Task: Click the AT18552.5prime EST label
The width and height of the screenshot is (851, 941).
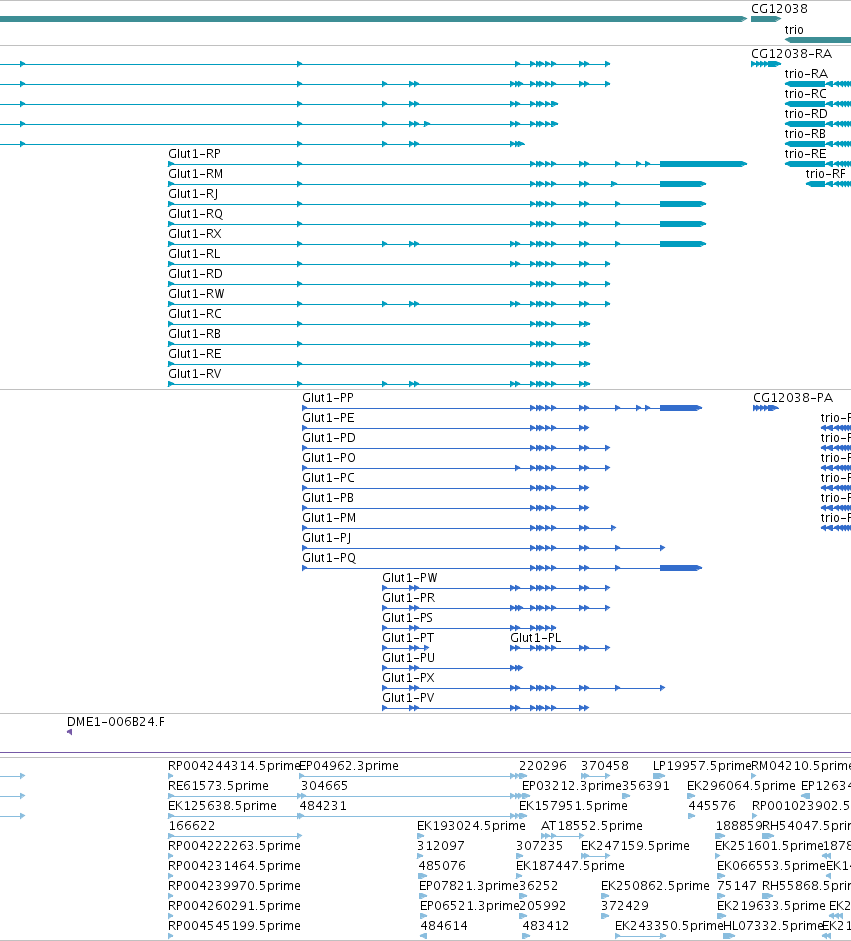Action: (x=592, y=826)
